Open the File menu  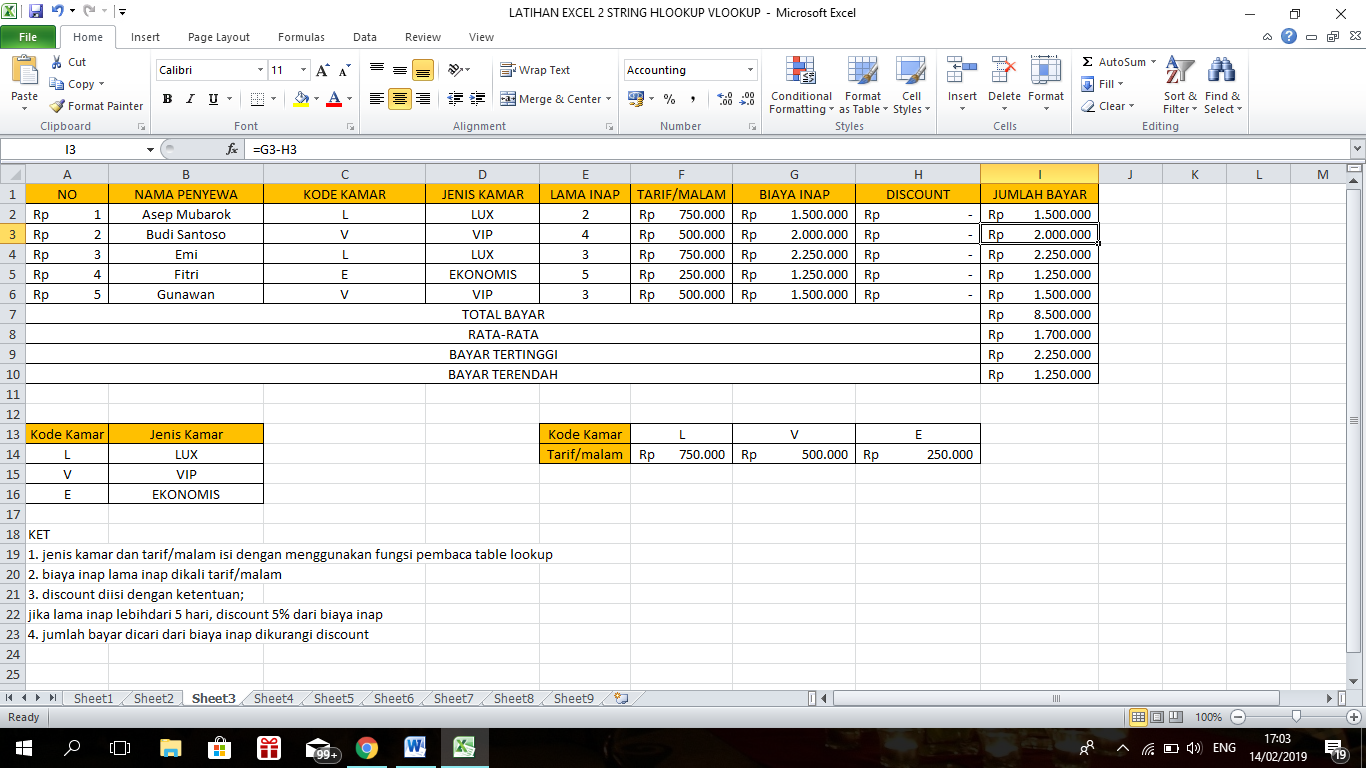(x=29, y=35)
